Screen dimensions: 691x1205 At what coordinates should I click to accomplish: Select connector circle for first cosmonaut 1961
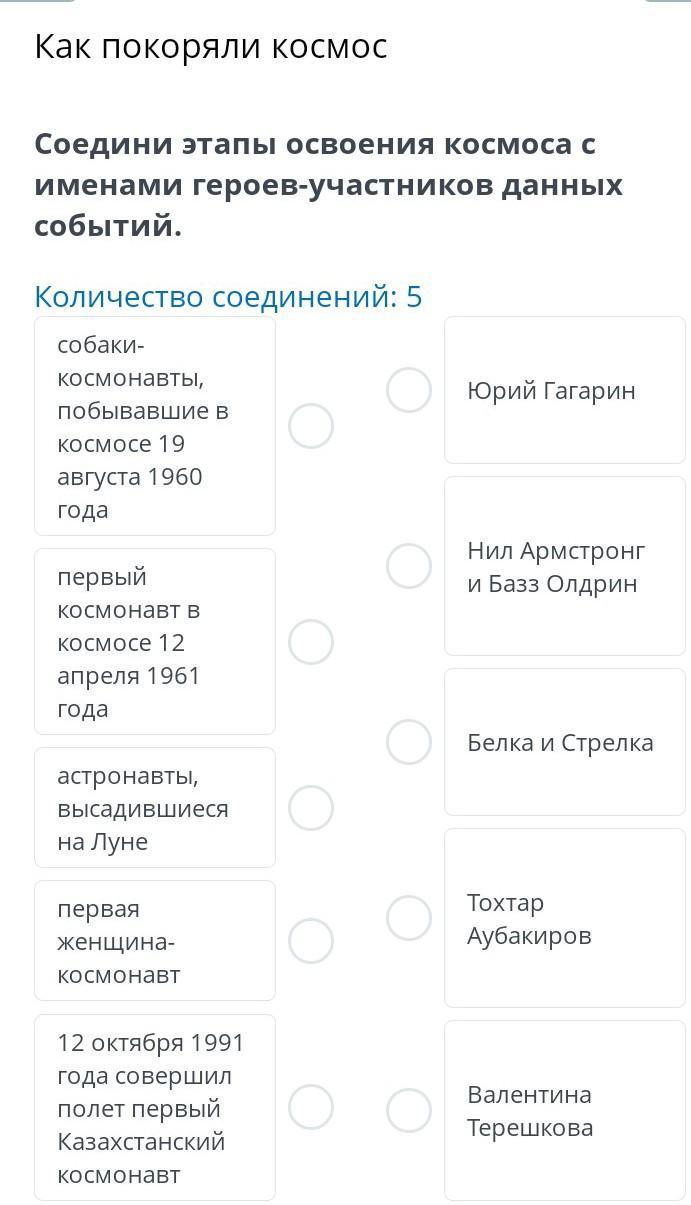click(311, 642)
